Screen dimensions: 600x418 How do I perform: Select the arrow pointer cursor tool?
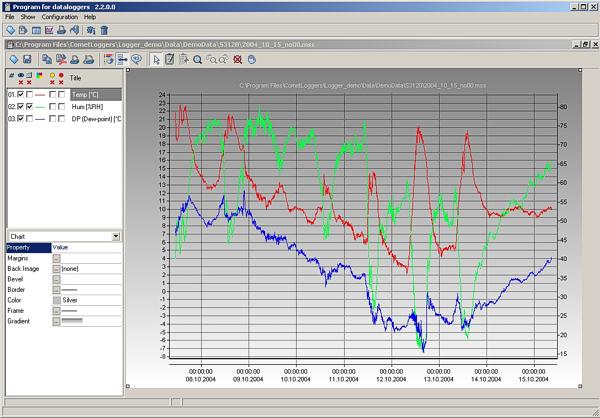(155, 59)
